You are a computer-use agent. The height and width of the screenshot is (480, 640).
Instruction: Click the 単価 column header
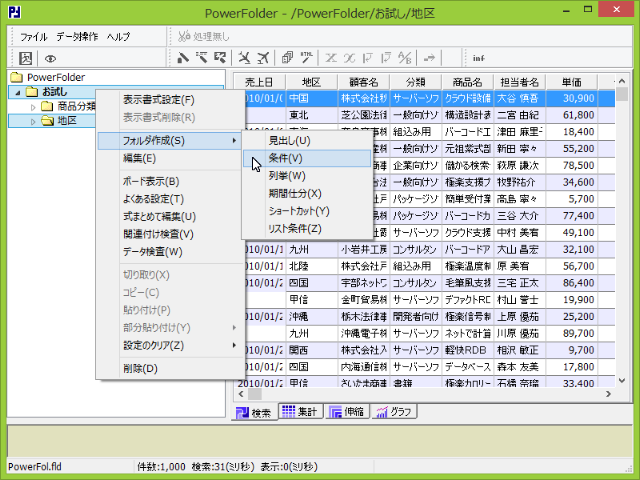(571, 82)
